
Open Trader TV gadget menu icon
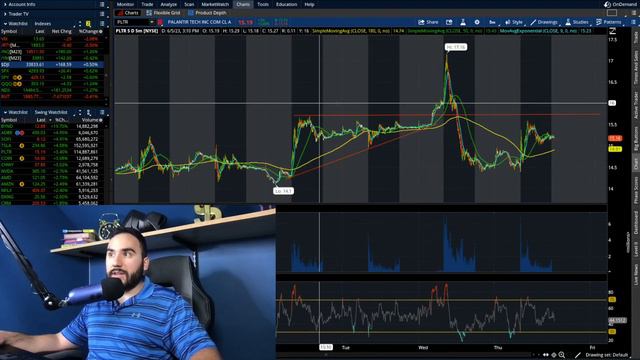(x=102, y=14)
